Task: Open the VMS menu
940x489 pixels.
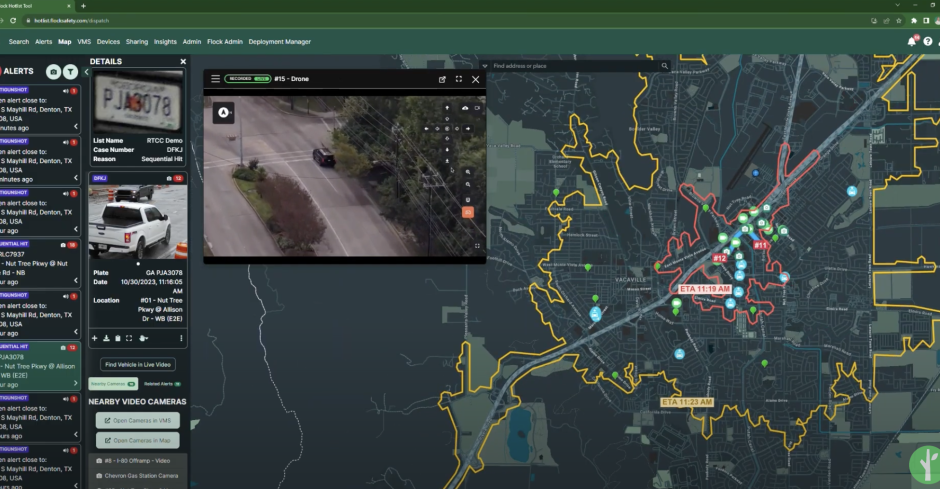Action: pos(84,42)
